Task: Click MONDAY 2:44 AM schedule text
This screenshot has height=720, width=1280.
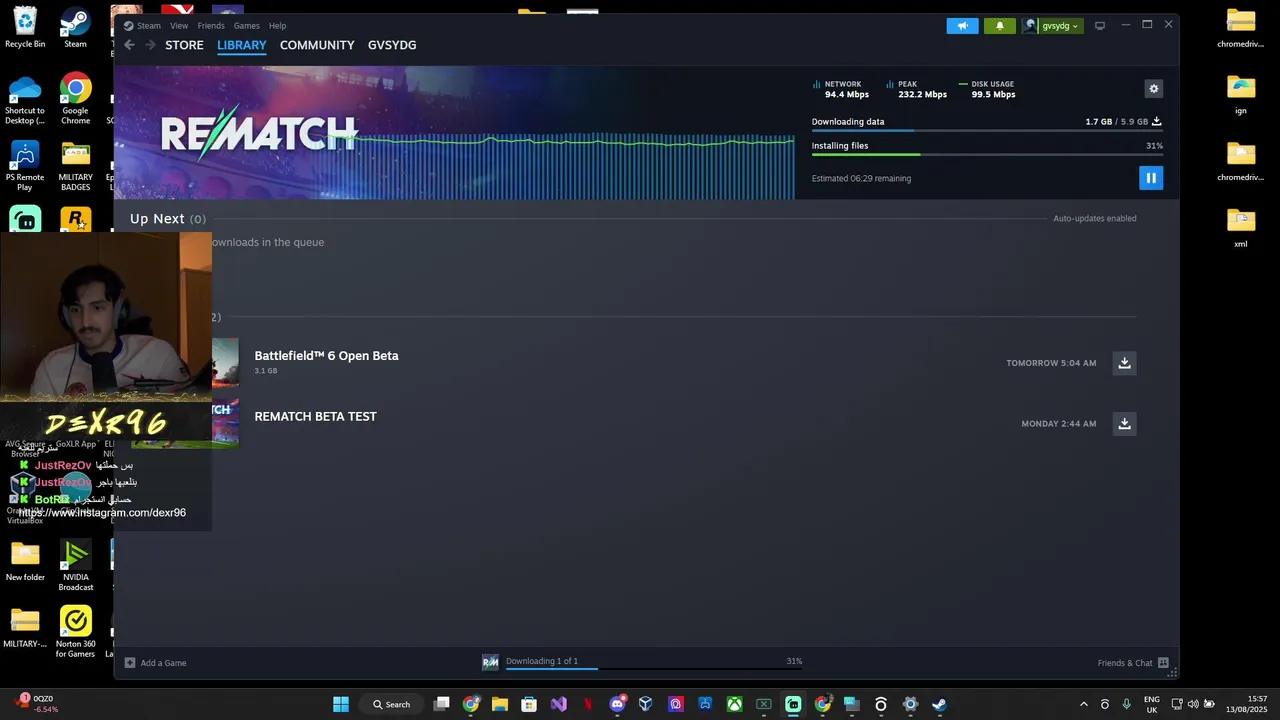Action: (x=1058, y=424)
